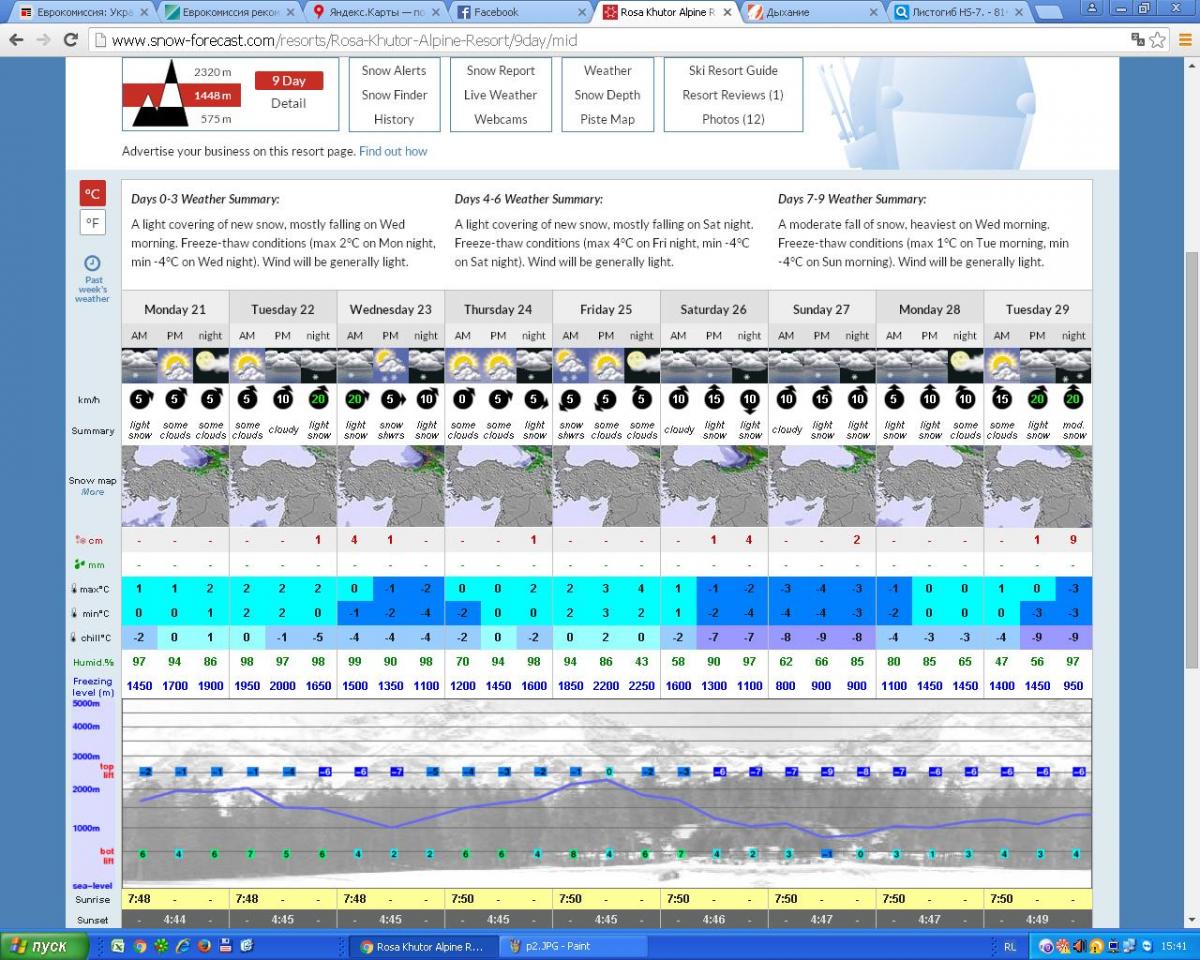Click Rosa Khutor Alpine R taskbar button
This screenshot has height=960, width=1200.
[423, 946]
